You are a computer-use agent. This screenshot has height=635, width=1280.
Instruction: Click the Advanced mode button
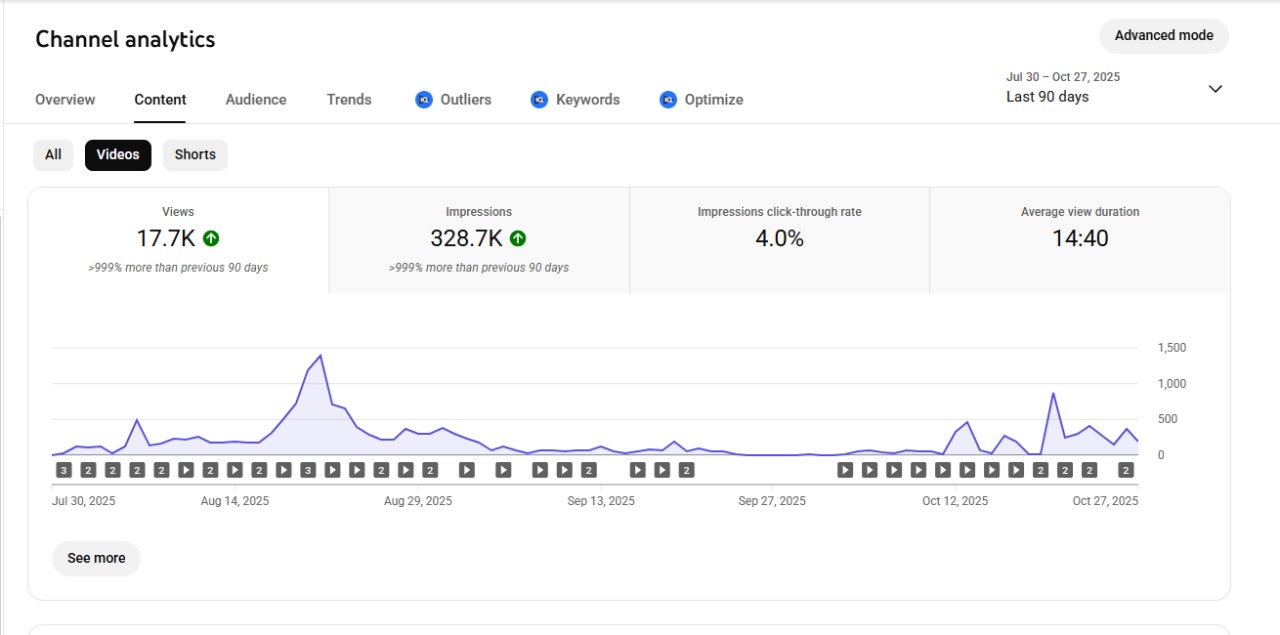click(1163, 36)
